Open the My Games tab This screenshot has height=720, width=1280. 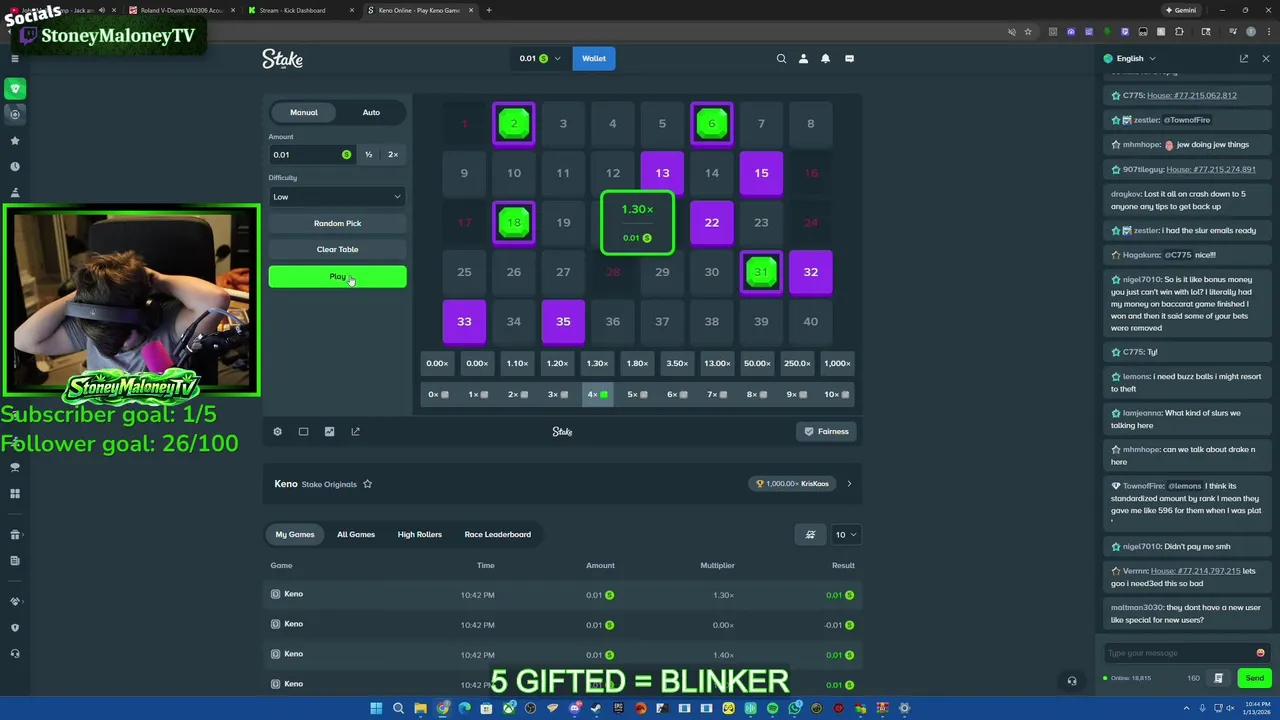(295, 534)
